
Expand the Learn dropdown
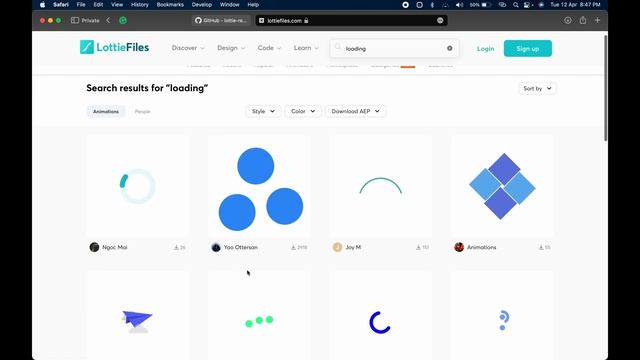click(306, 48)
